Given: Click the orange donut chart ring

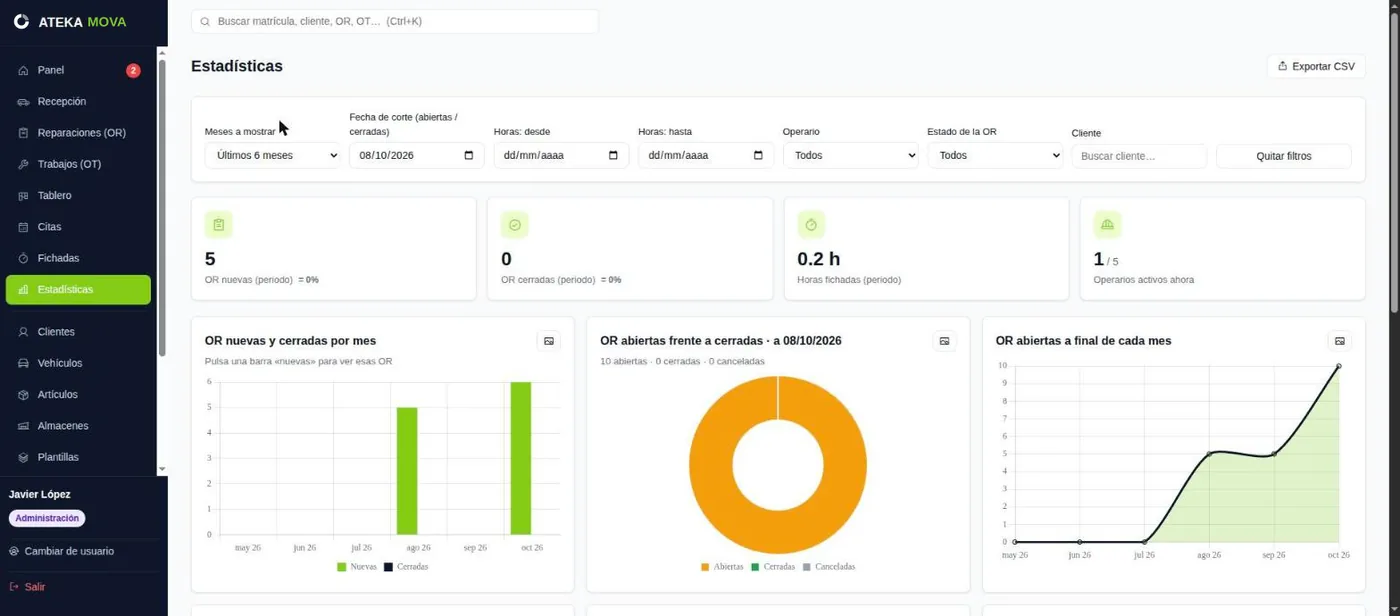Looking at the screenshot, I should pyautogui.click(x=710, y=465).
